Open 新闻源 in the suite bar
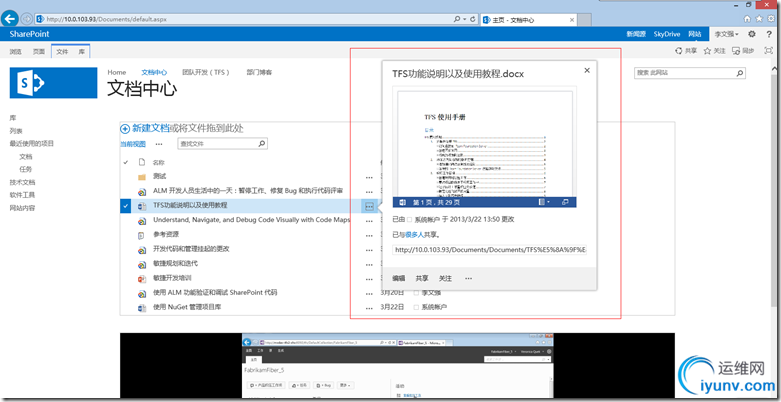The image size is (781, 402). coord(636,34)
